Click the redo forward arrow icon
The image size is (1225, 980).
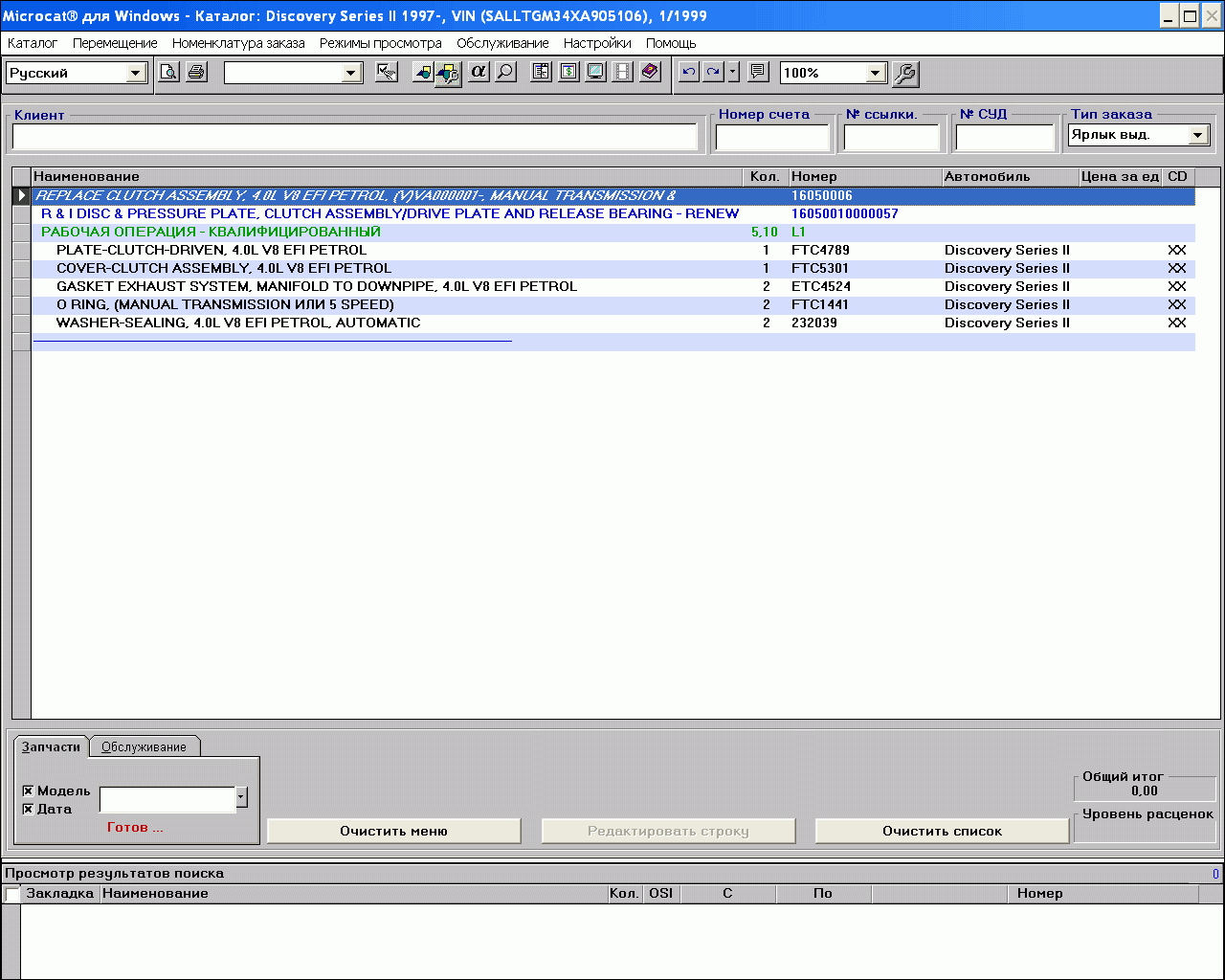pos(713,73)
